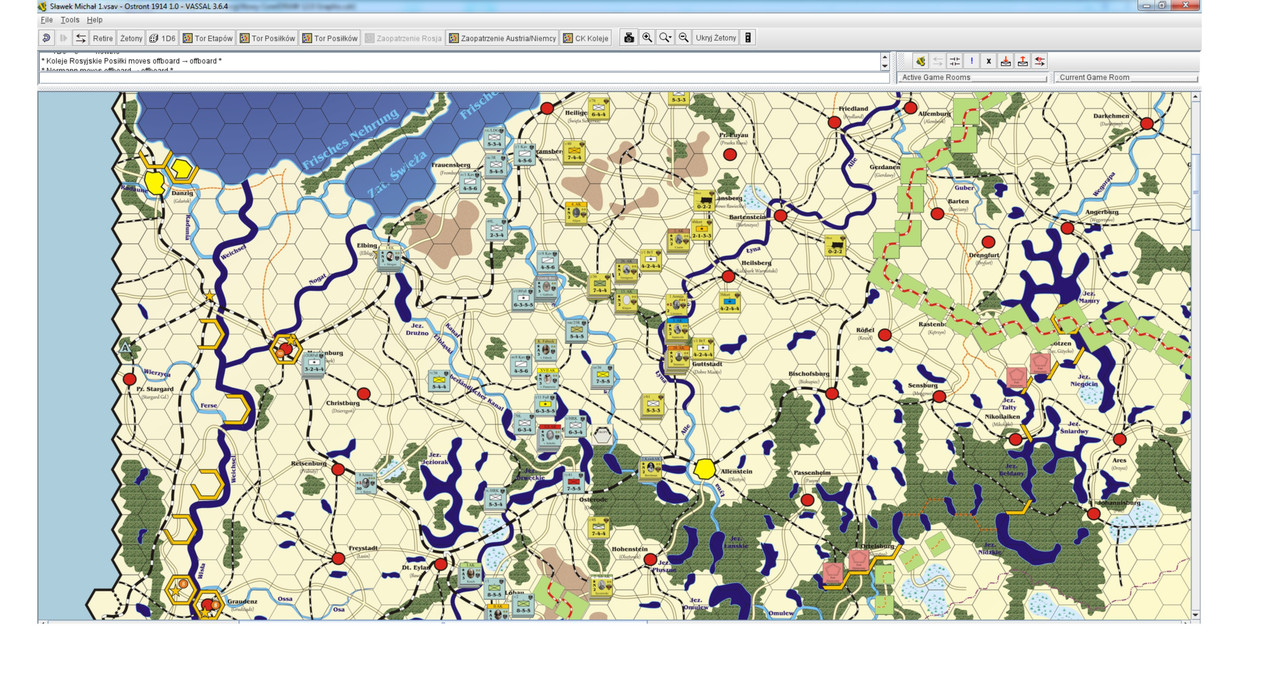This screenshot has height=693, width=1280.
Task: Select the Active Game Rooms header
Action: click(972, 77)
